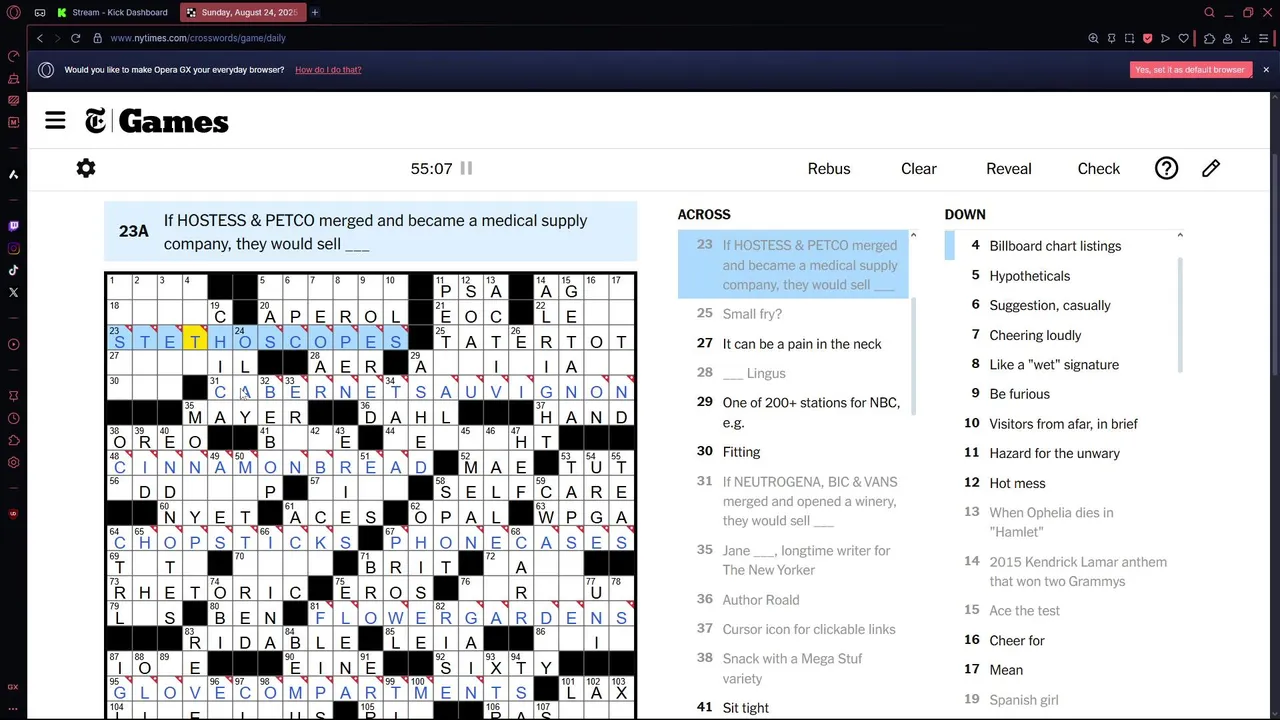Open the Clear menu
The width and height of the screenshot is (1280, 720).
(x=918, y=168)
